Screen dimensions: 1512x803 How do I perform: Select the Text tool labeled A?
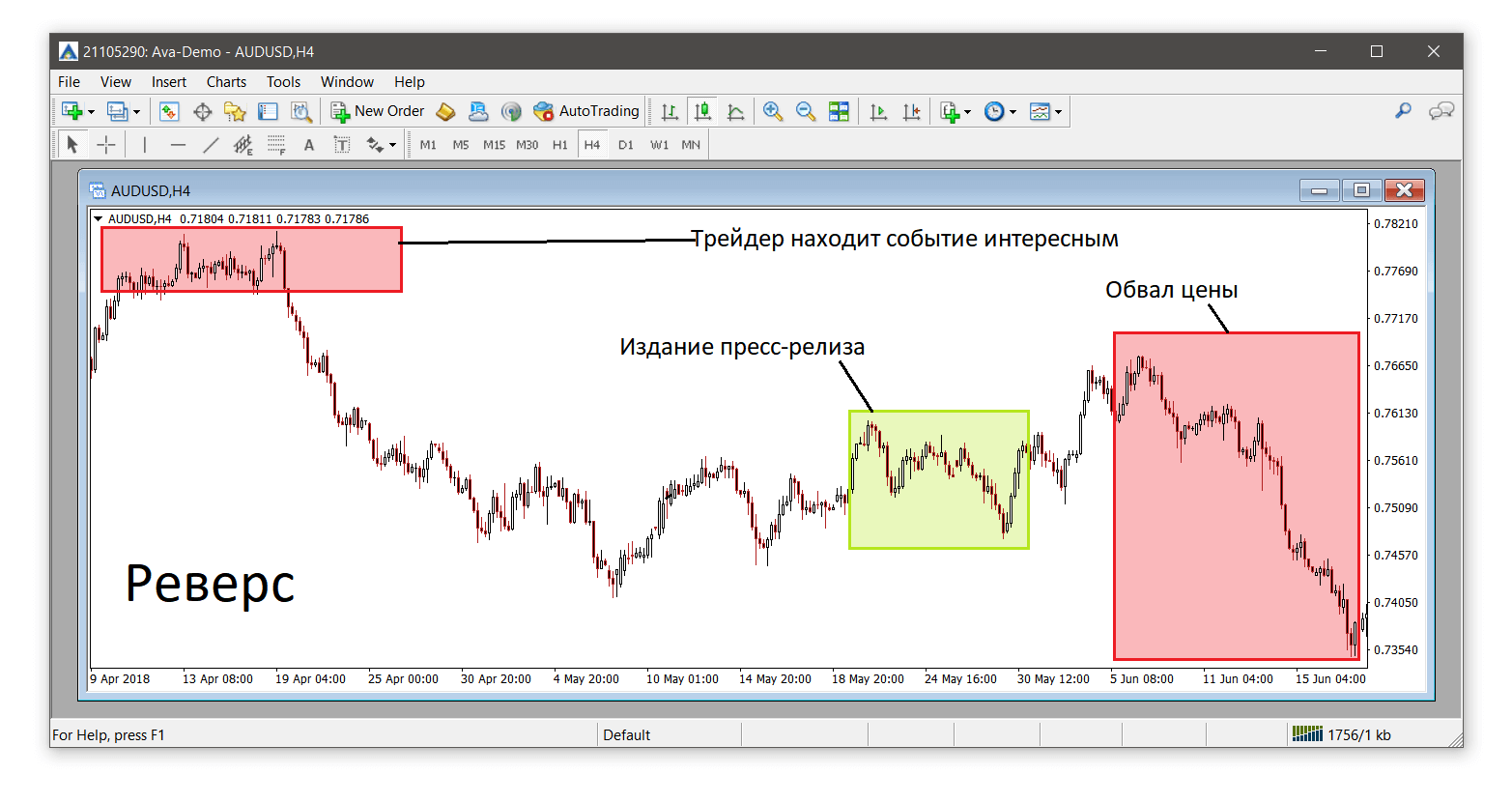309,145
